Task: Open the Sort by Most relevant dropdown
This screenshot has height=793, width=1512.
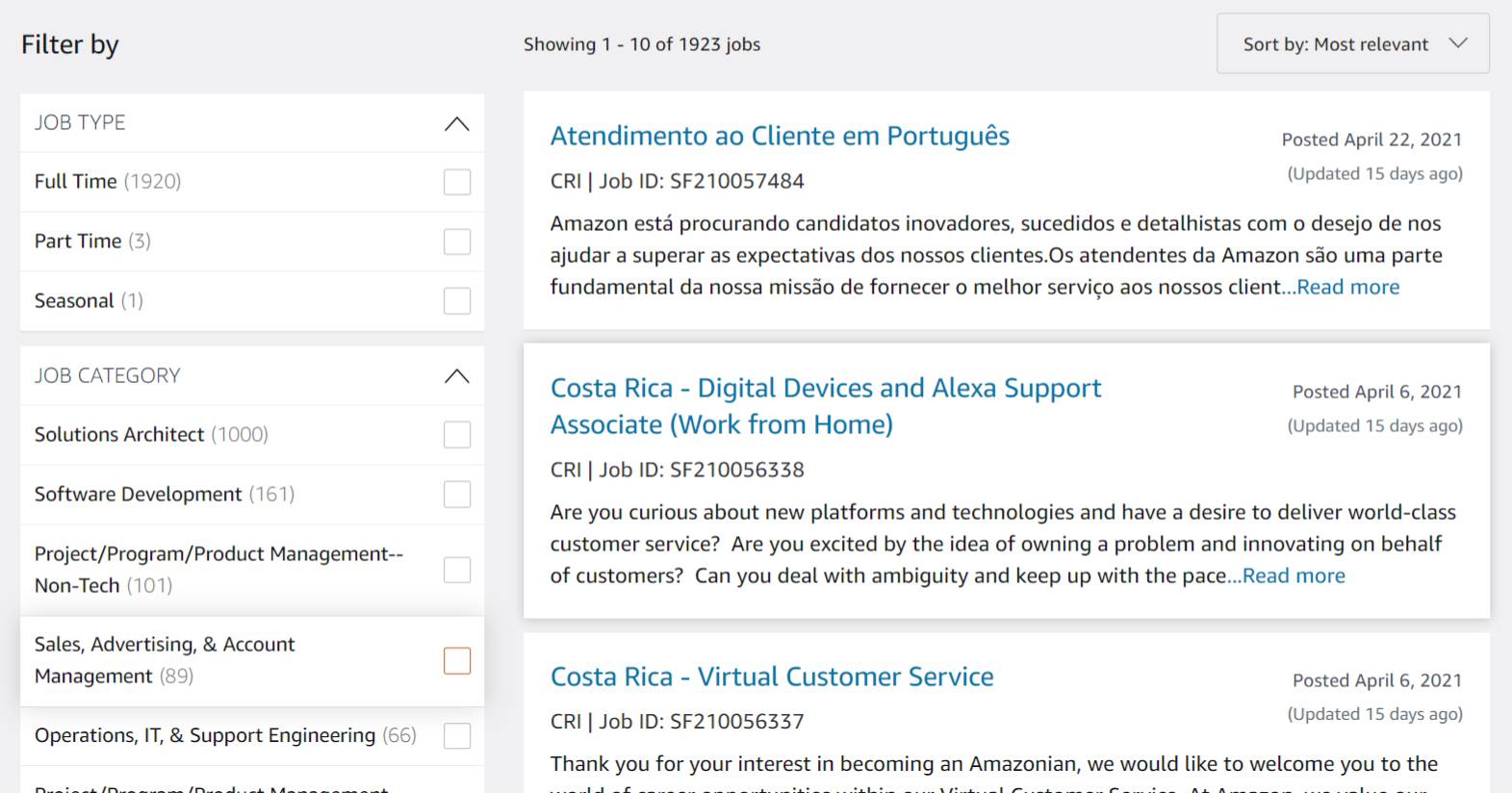Action: click(x=1352, y=44)
